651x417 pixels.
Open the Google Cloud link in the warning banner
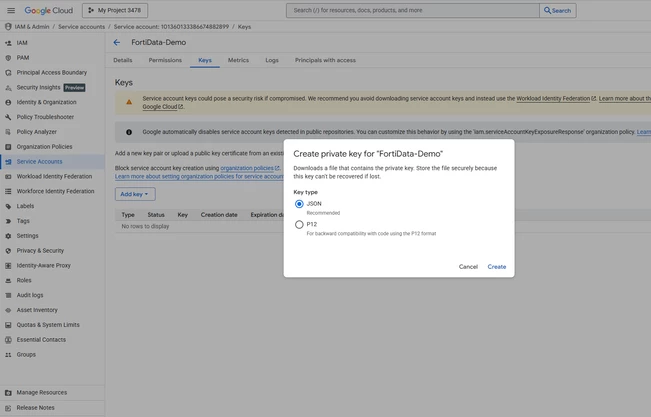(162, 107)
